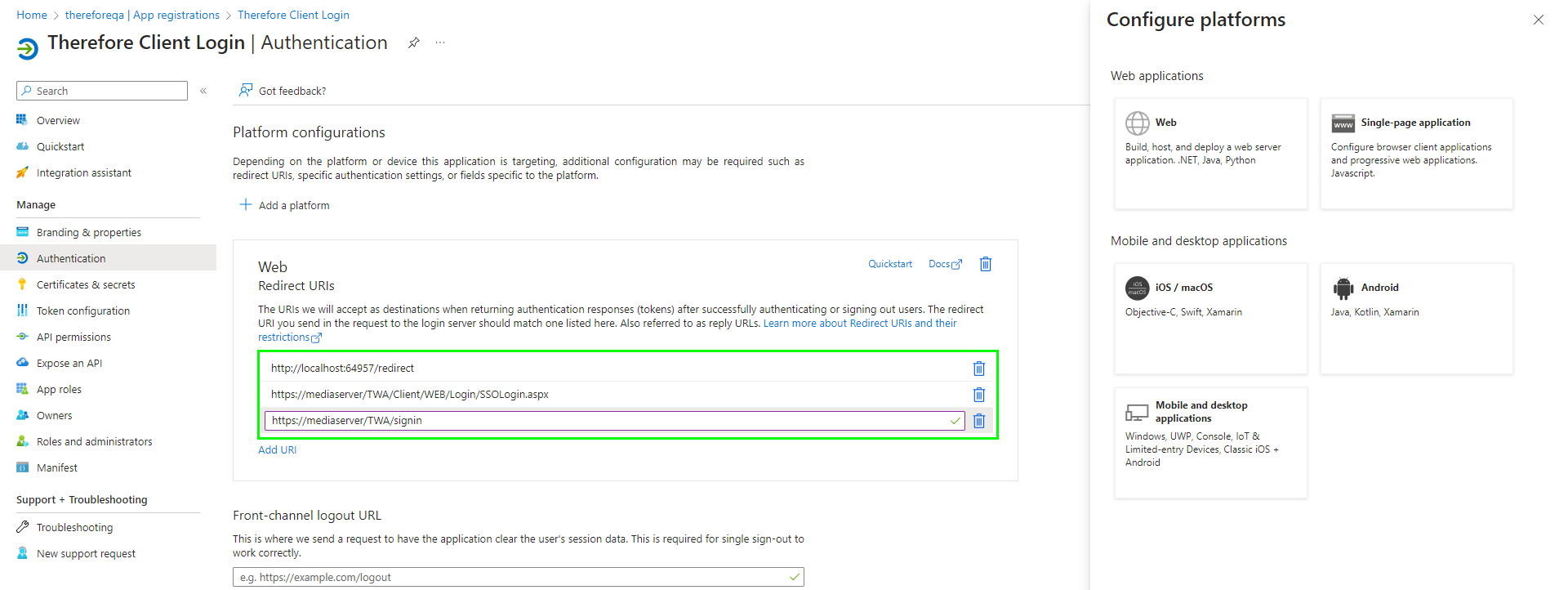Open Integration assistant
The height and width of the screenshot is (590, 1568).
tap(83, 172)
